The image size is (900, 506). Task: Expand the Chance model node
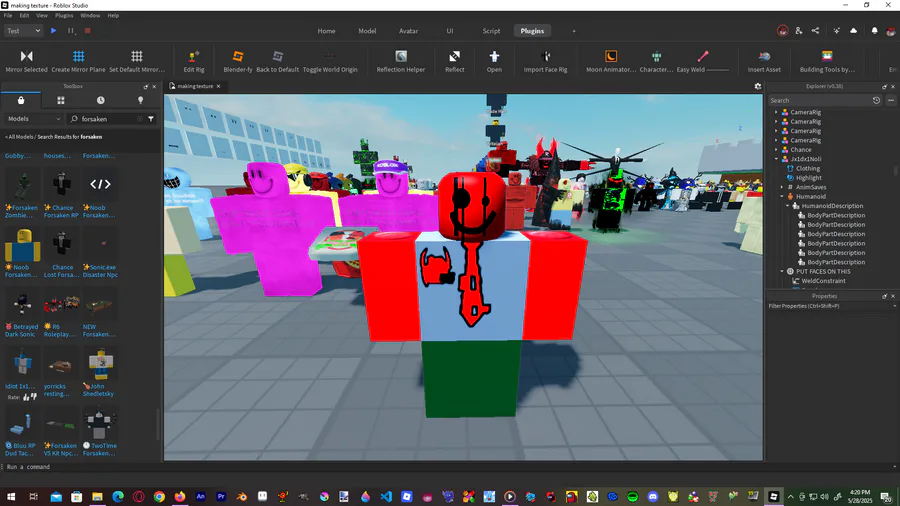tap(776, 150)
